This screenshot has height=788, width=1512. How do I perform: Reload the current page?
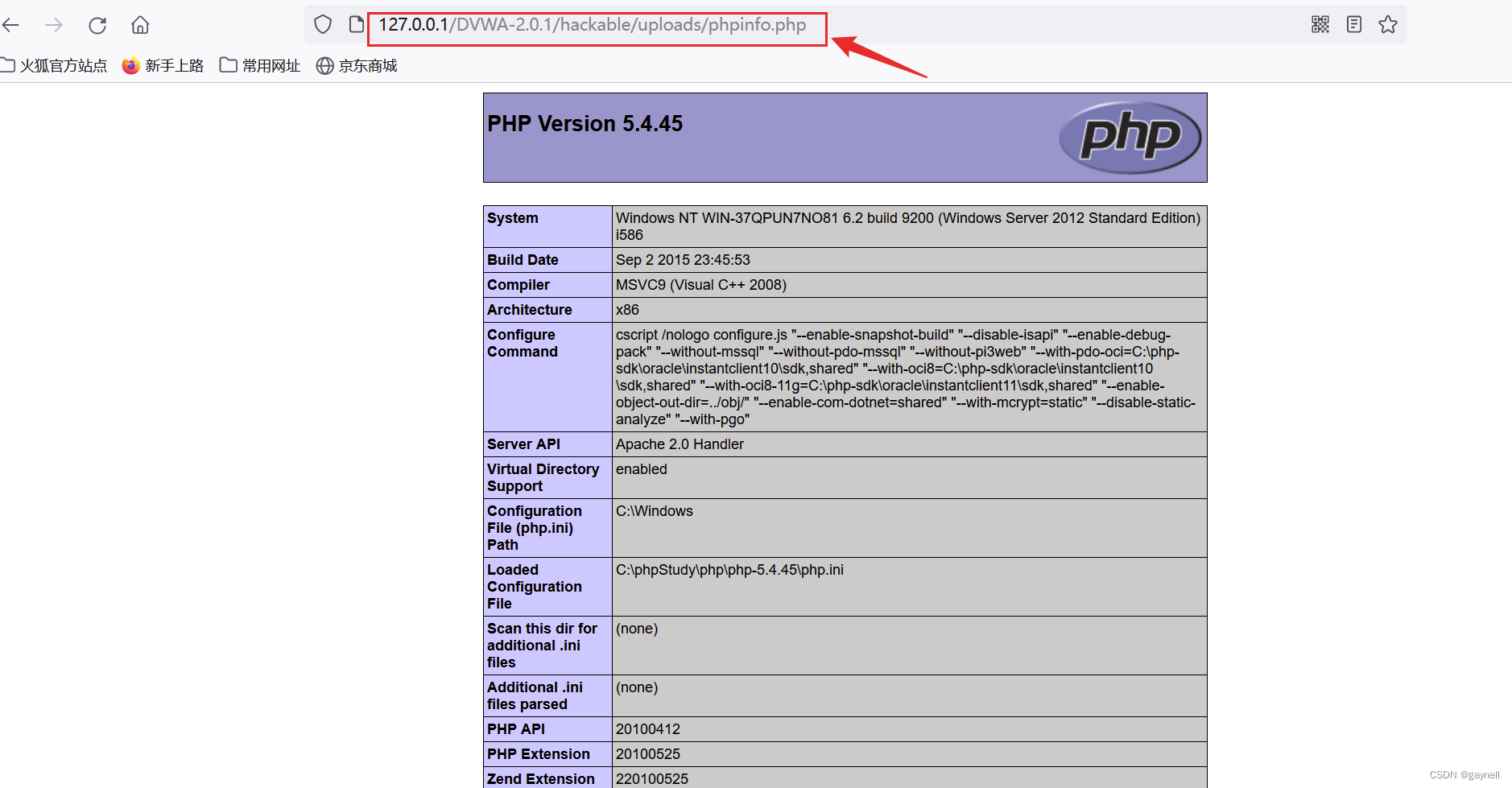97,25
